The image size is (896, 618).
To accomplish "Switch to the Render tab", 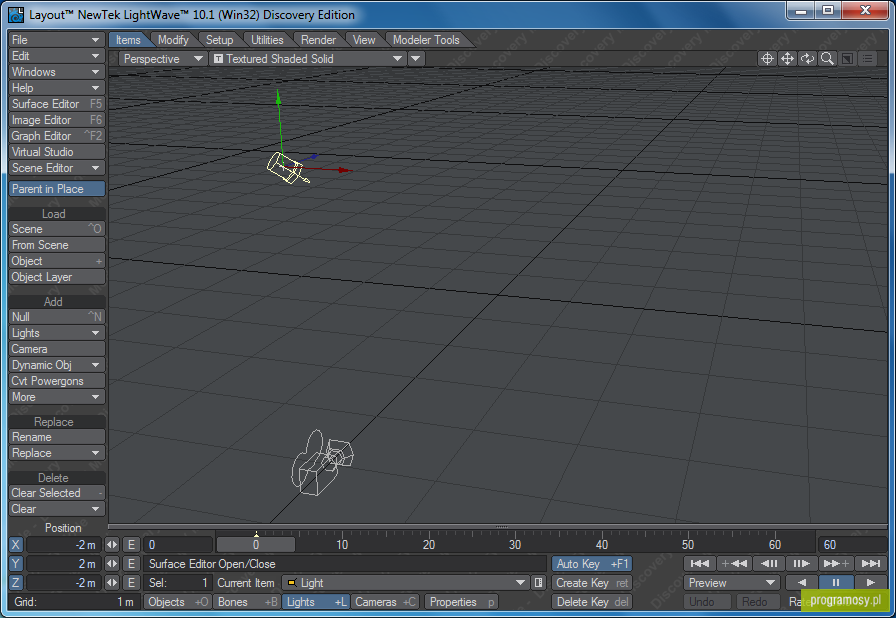I will tap(318, 39).
